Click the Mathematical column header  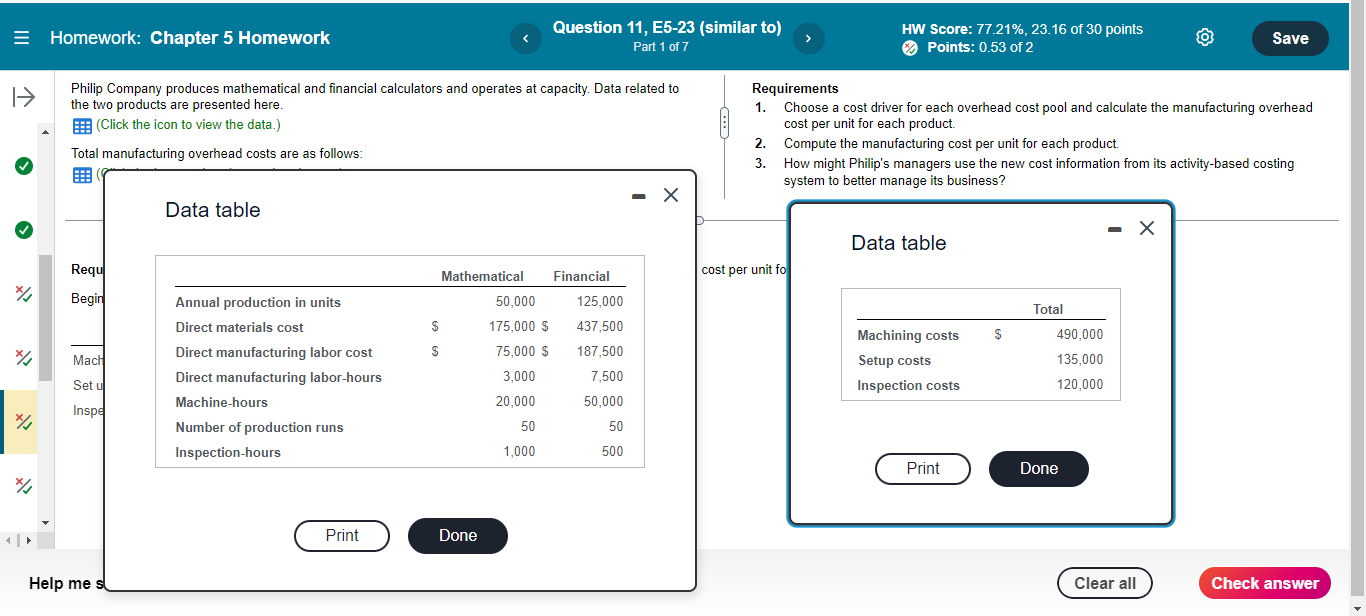[482, 276]
